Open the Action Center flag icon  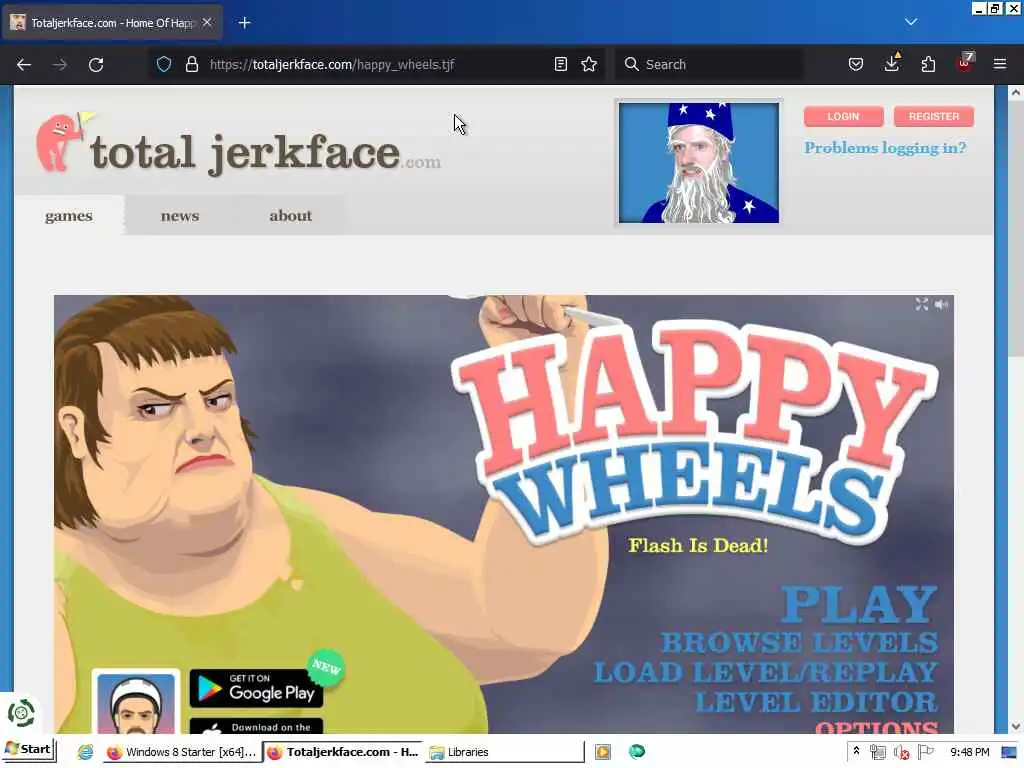click(925, 752)
